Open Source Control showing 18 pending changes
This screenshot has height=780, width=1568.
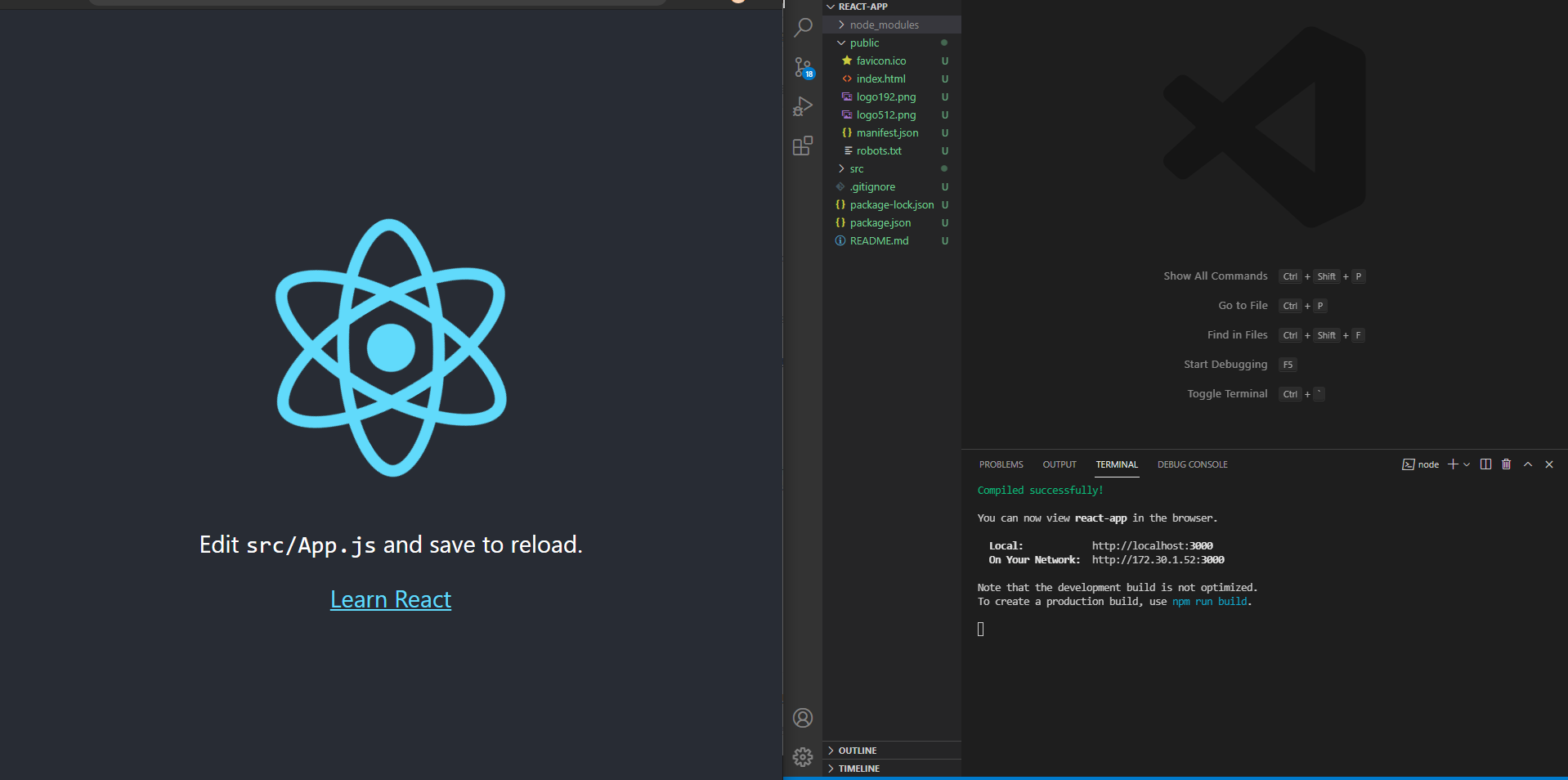(803, 67)
